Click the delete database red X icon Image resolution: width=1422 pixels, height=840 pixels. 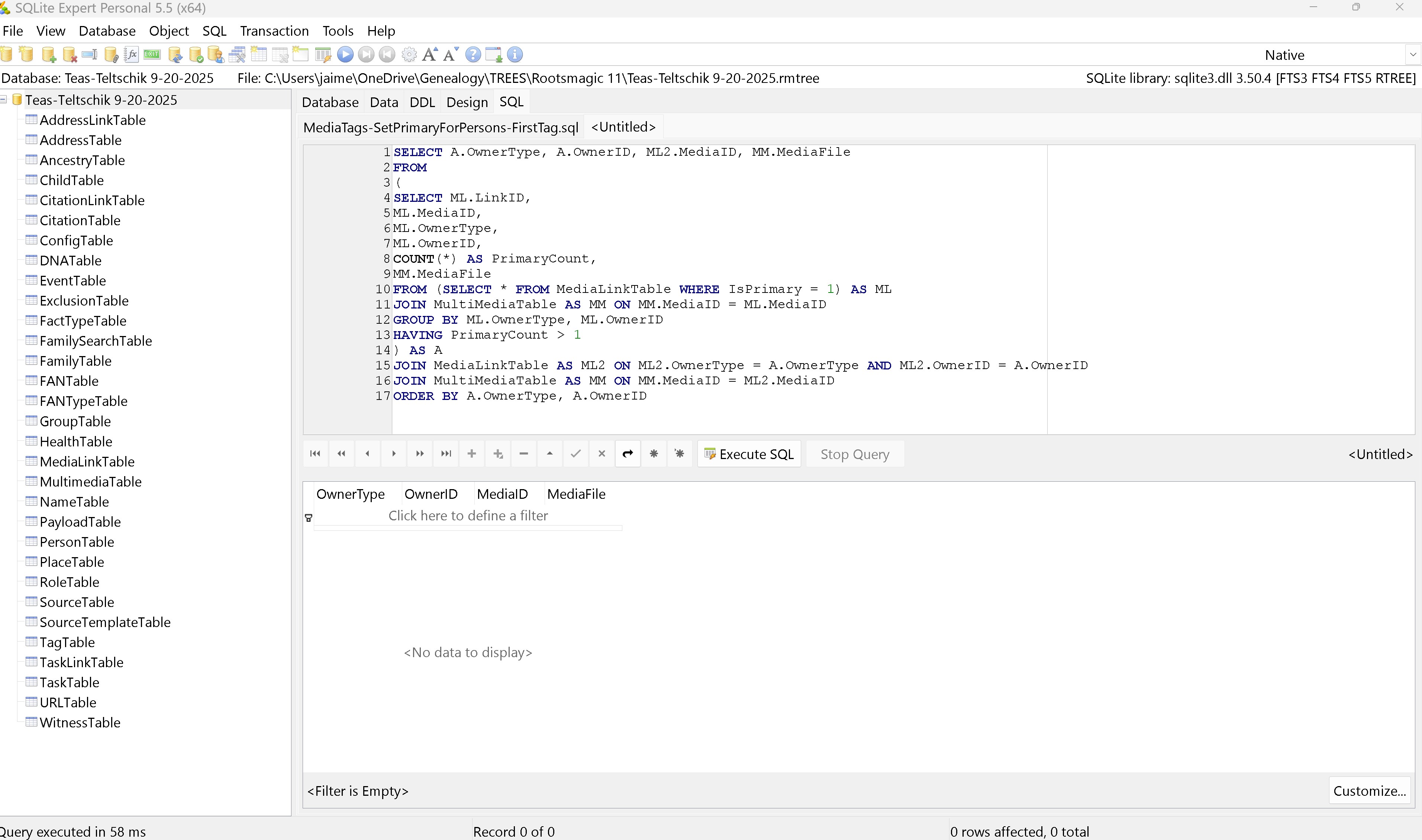[x=70, y=55]
